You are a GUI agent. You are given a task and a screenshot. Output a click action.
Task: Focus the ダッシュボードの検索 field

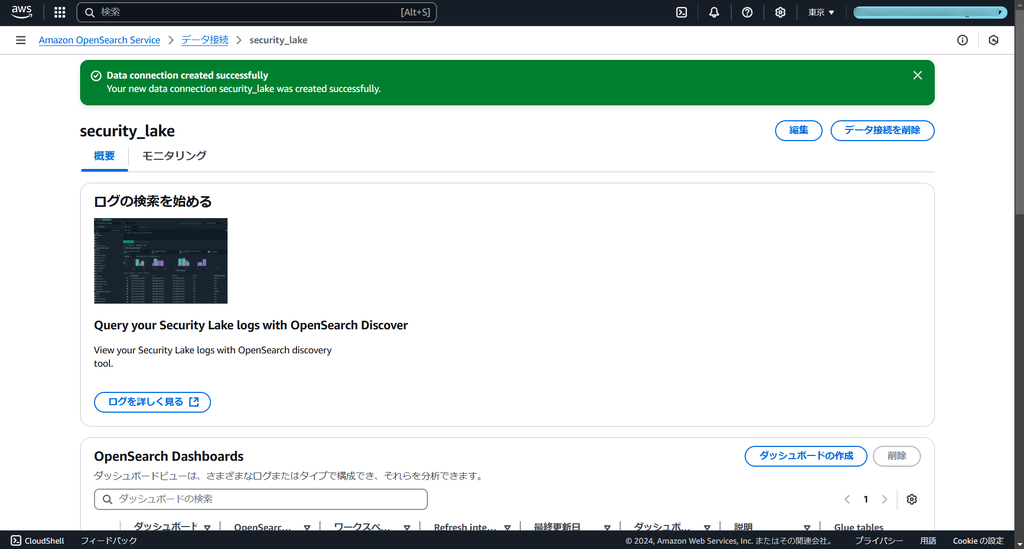pyautogui.click(x=261, y=499)
